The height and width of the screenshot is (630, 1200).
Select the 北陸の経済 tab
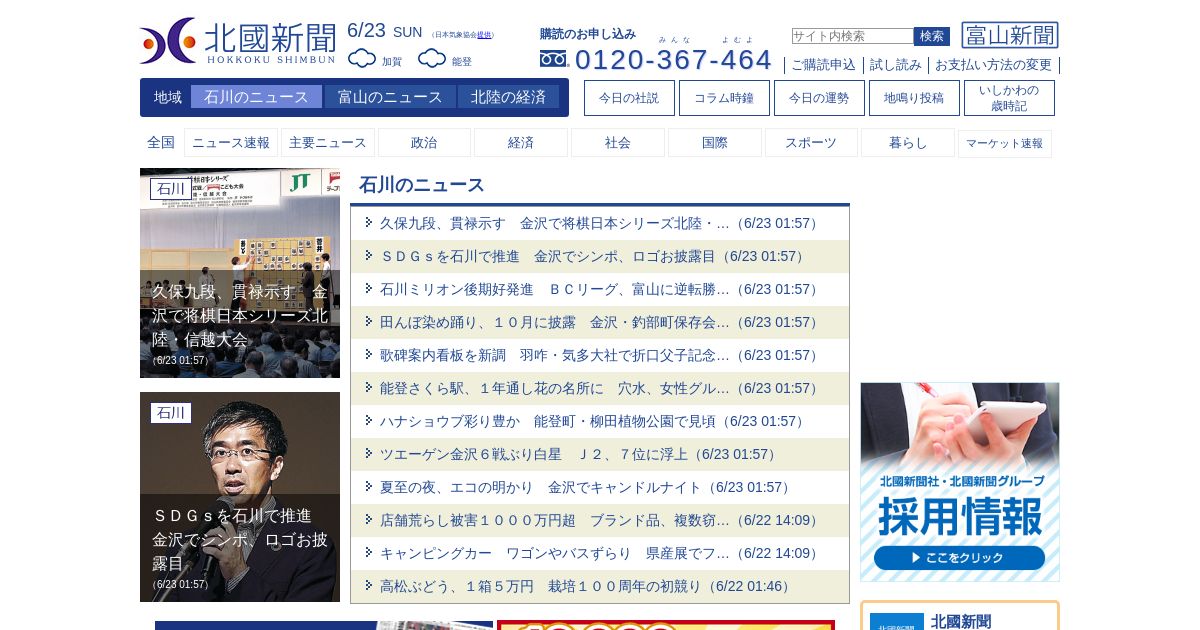tap(508, 97)
